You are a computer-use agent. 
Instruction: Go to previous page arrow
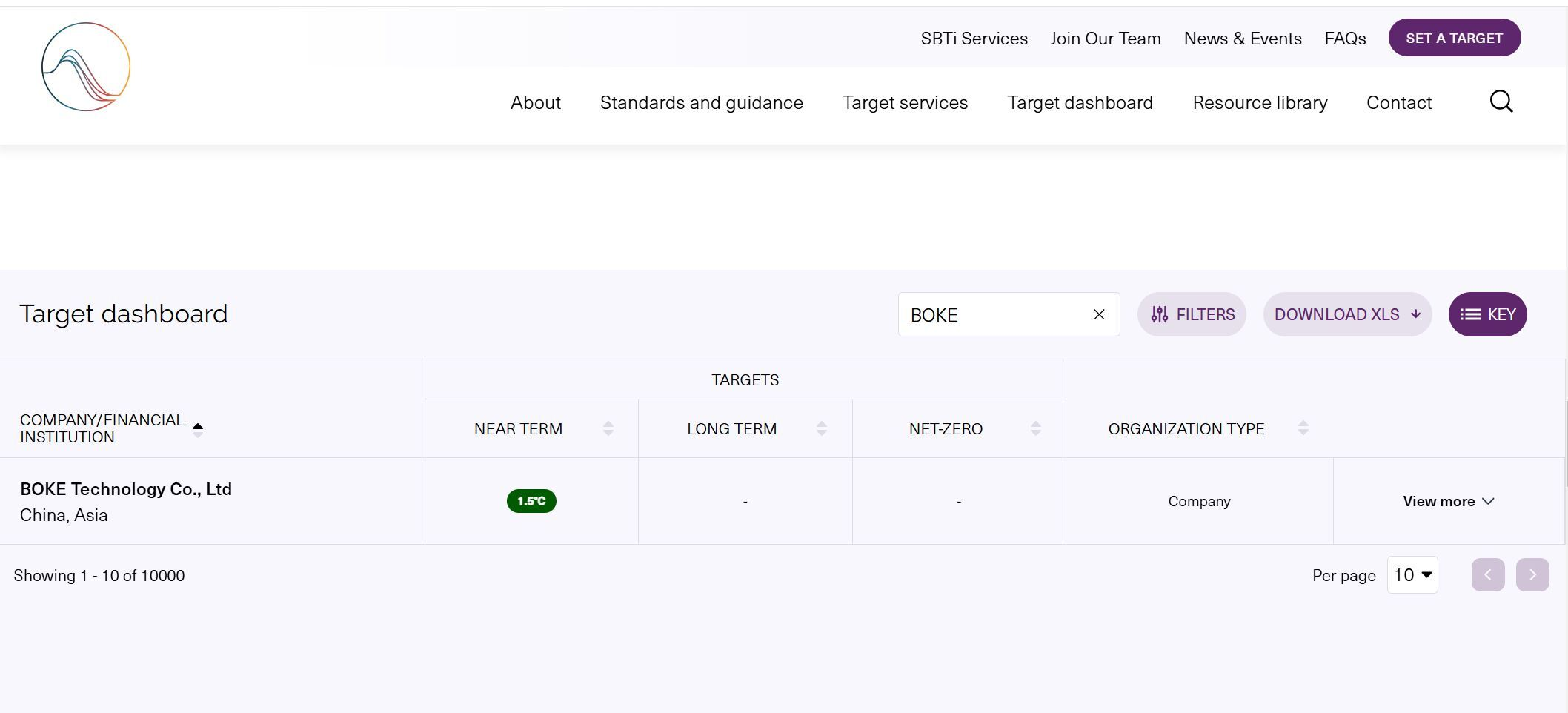pyautogui.click(x=1488, y=575)
